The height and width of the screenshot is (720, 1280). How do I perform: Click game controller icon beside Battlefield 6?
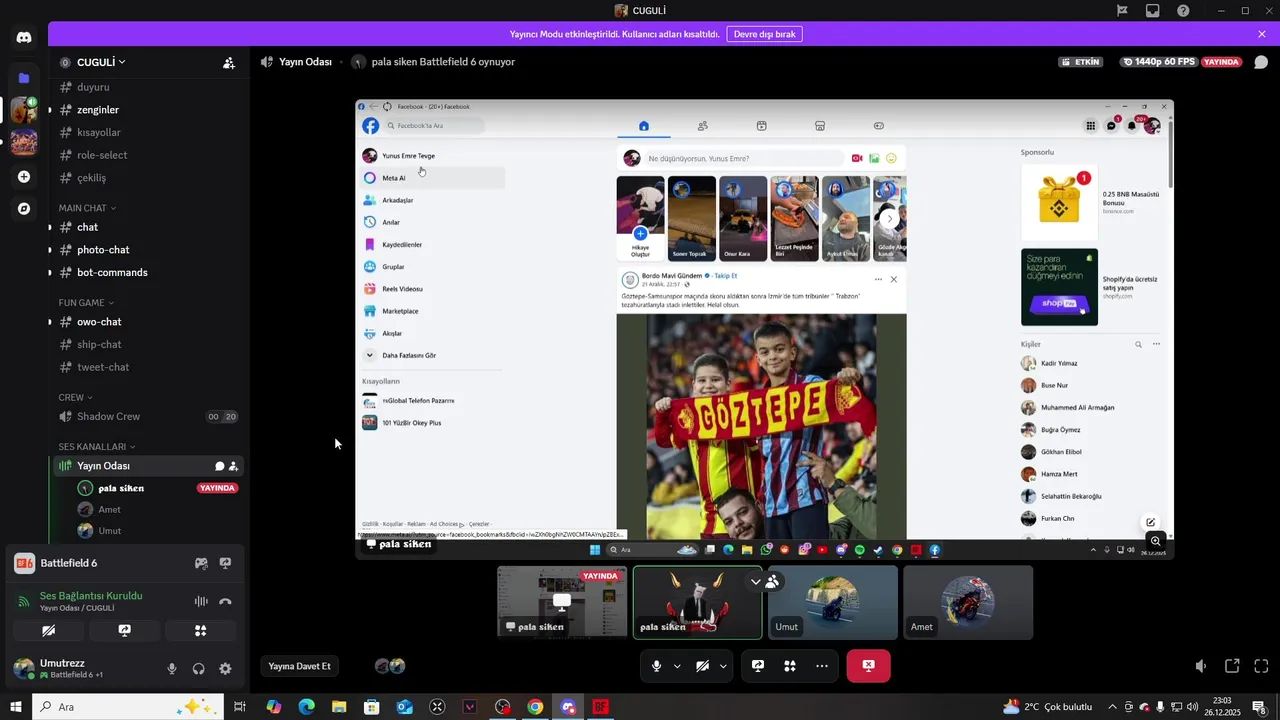pyautogui.click(x=201, y=563)
